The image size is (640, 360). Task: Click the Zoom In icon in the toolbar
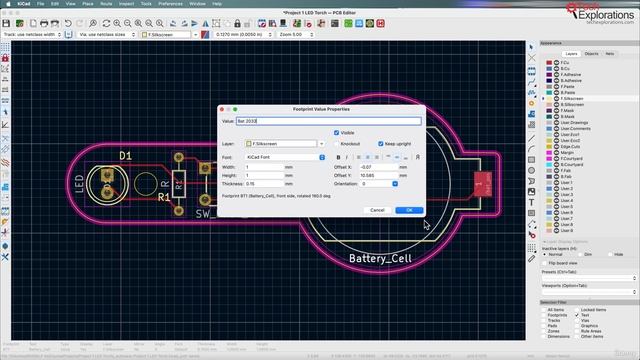point(117,24)
